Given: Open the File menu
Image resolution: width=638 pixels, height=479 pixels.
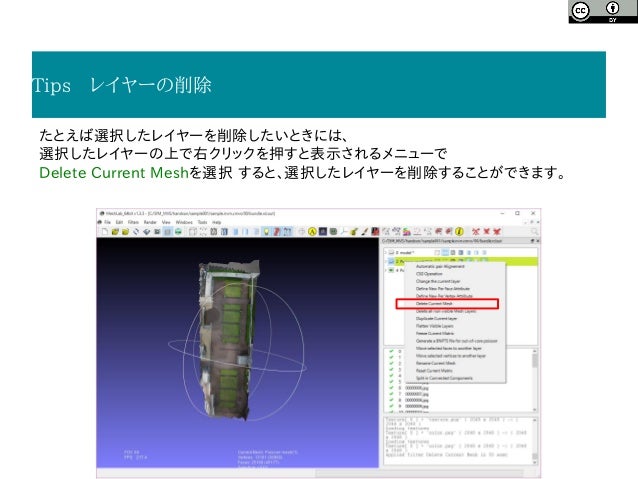Looking at the screenshot, I should pyautogui.click(x=107, y=222).
